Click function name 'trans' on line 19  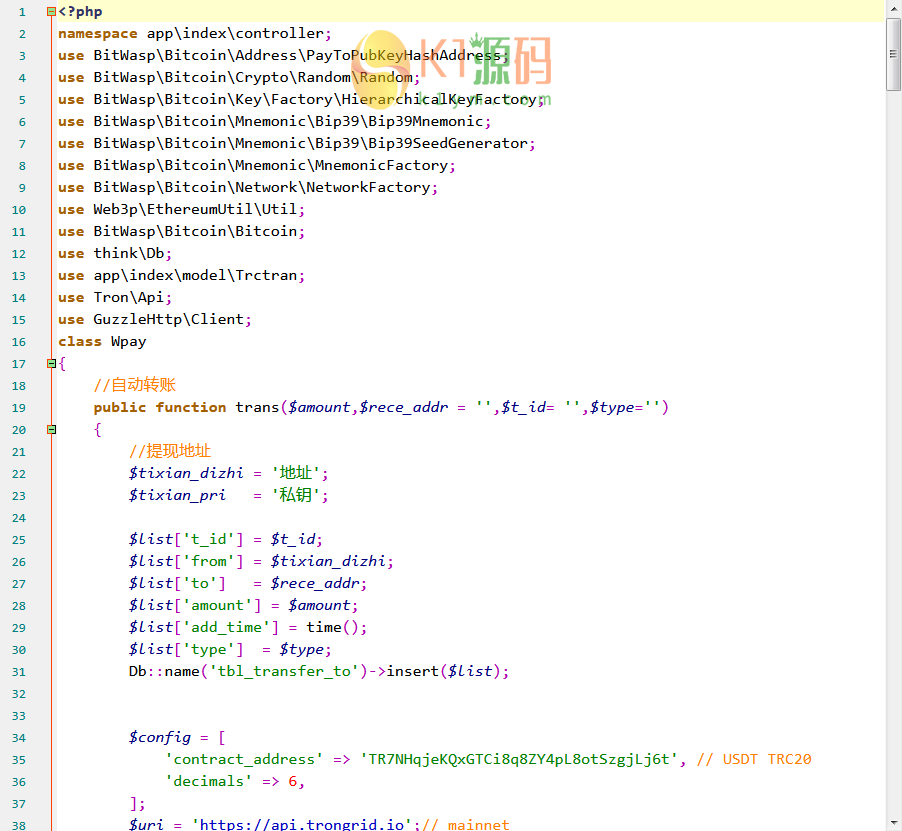[257, 408]
